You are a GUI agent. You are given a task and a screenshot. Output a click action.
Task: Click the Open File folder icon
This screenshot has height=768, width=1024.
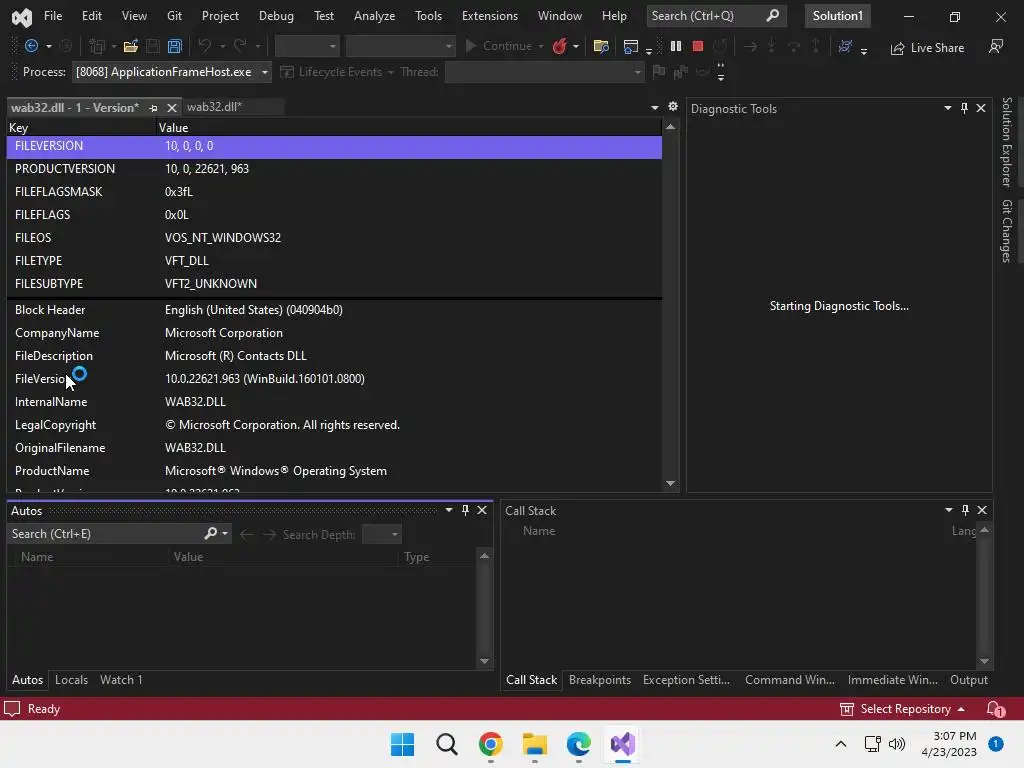click(131, 46)
